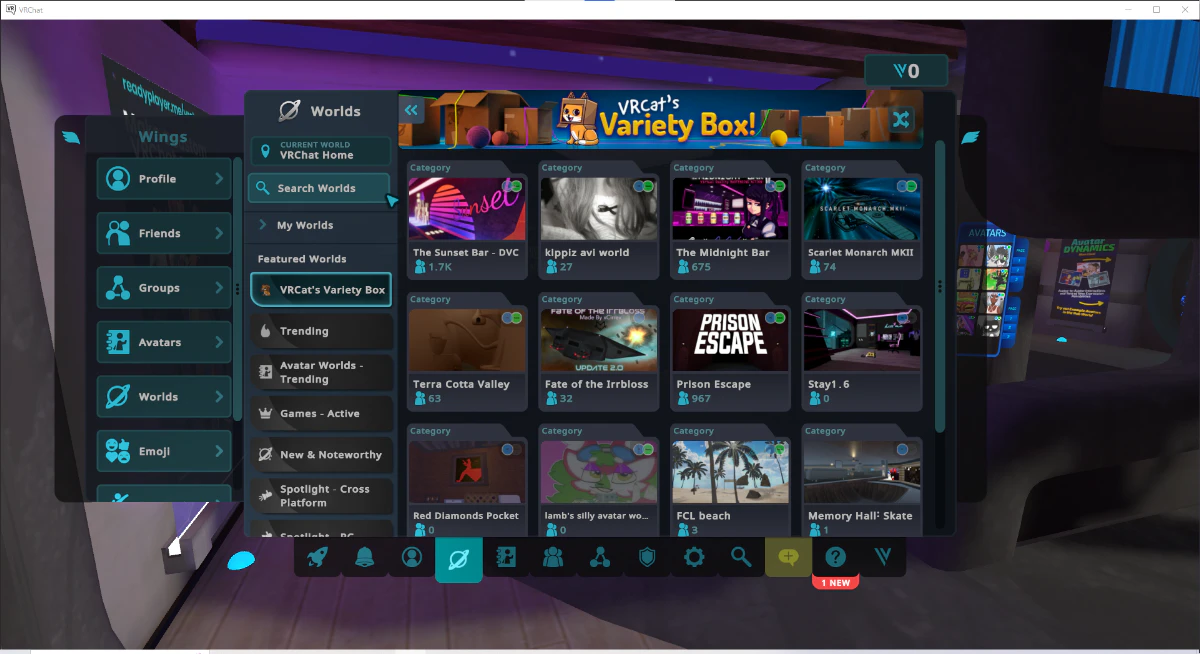
Task: Toggle the left wing icon
Action: click(70, 137)
